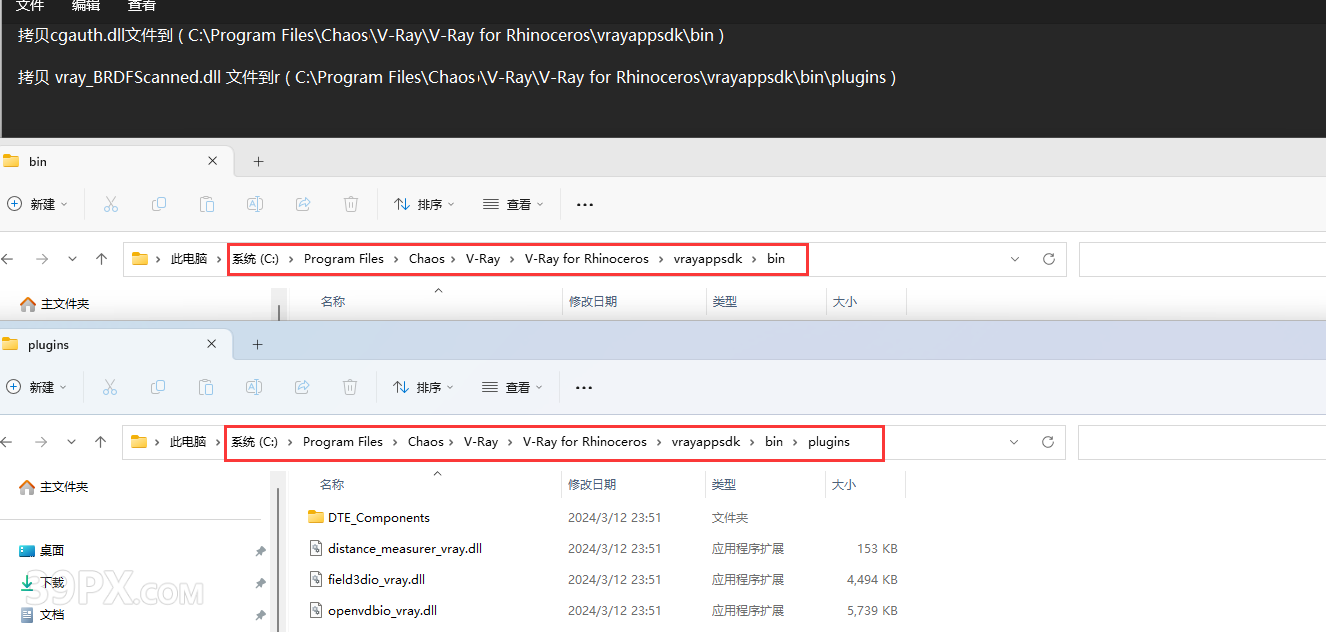Click the delete trash icon in the plugins window
This screenshot has height=632, width=1326.
(350, 387)
